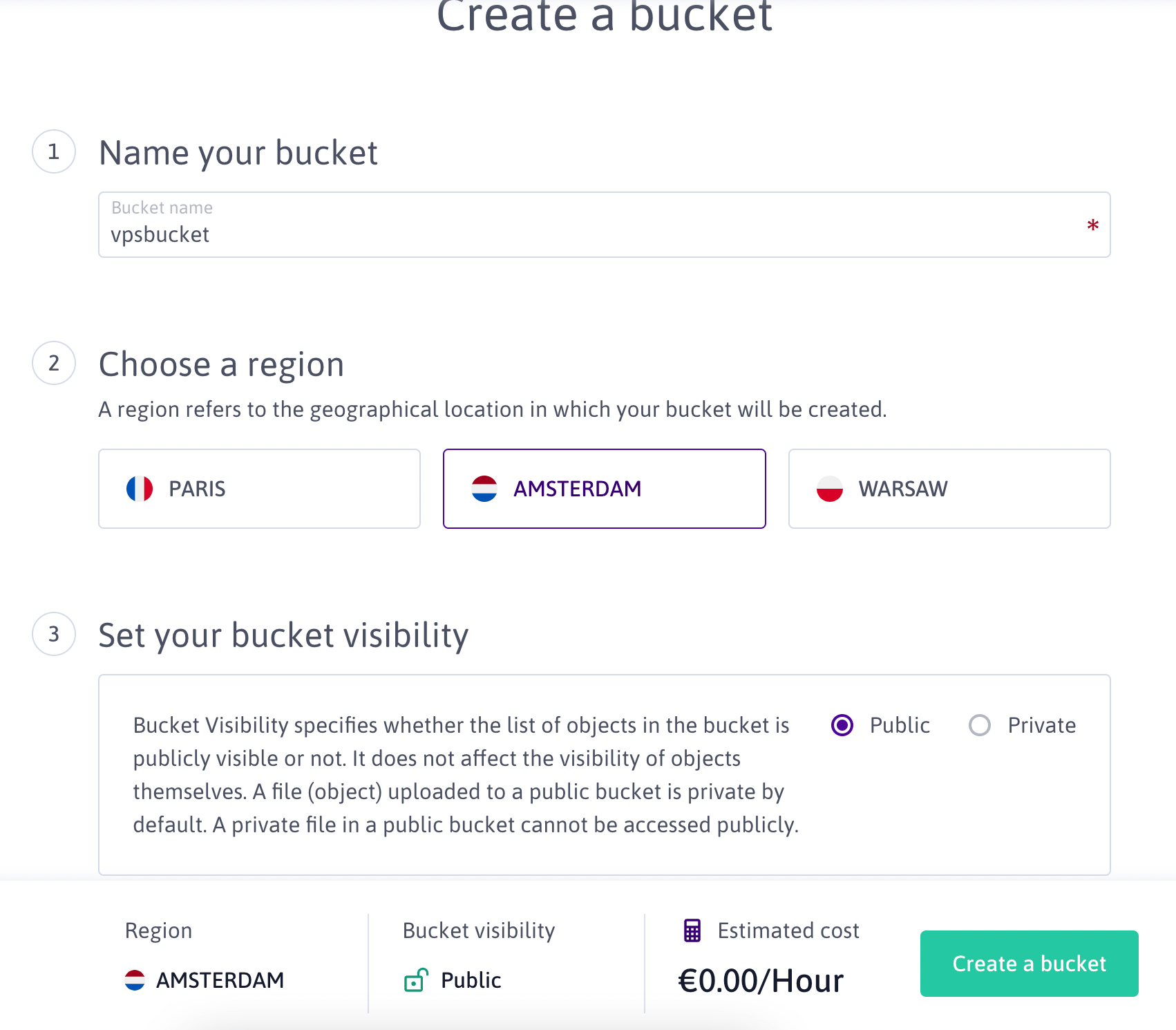The height and width of the screenshot is (1030, 1176).
Task: Click the calculator icon beside Estimated cost
Action: pyautogui.click(x=692, y=930)
